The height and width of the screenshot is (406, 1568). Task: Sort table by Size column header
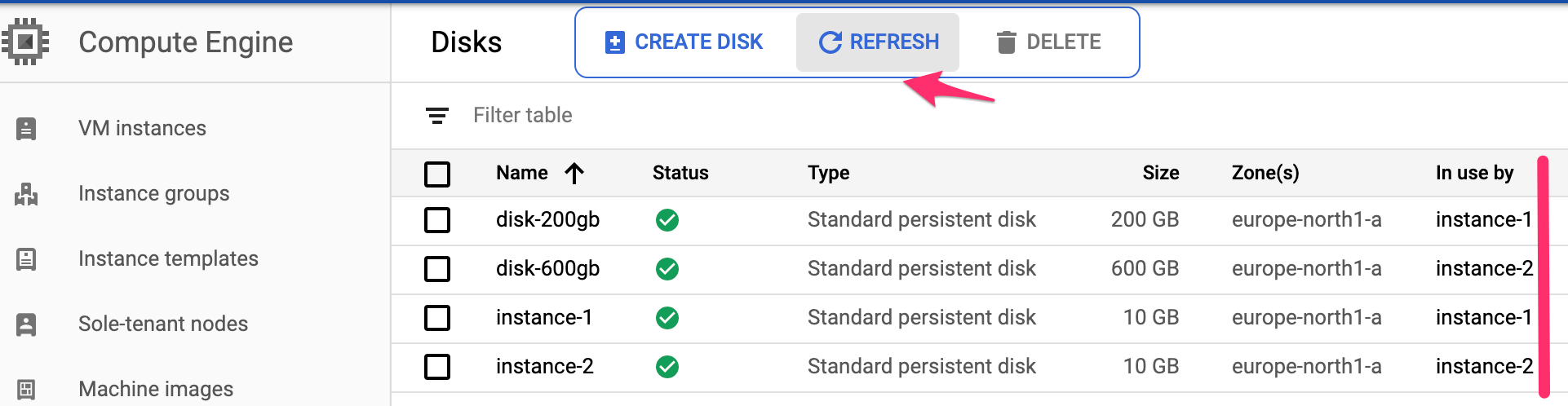point(1160,173)
